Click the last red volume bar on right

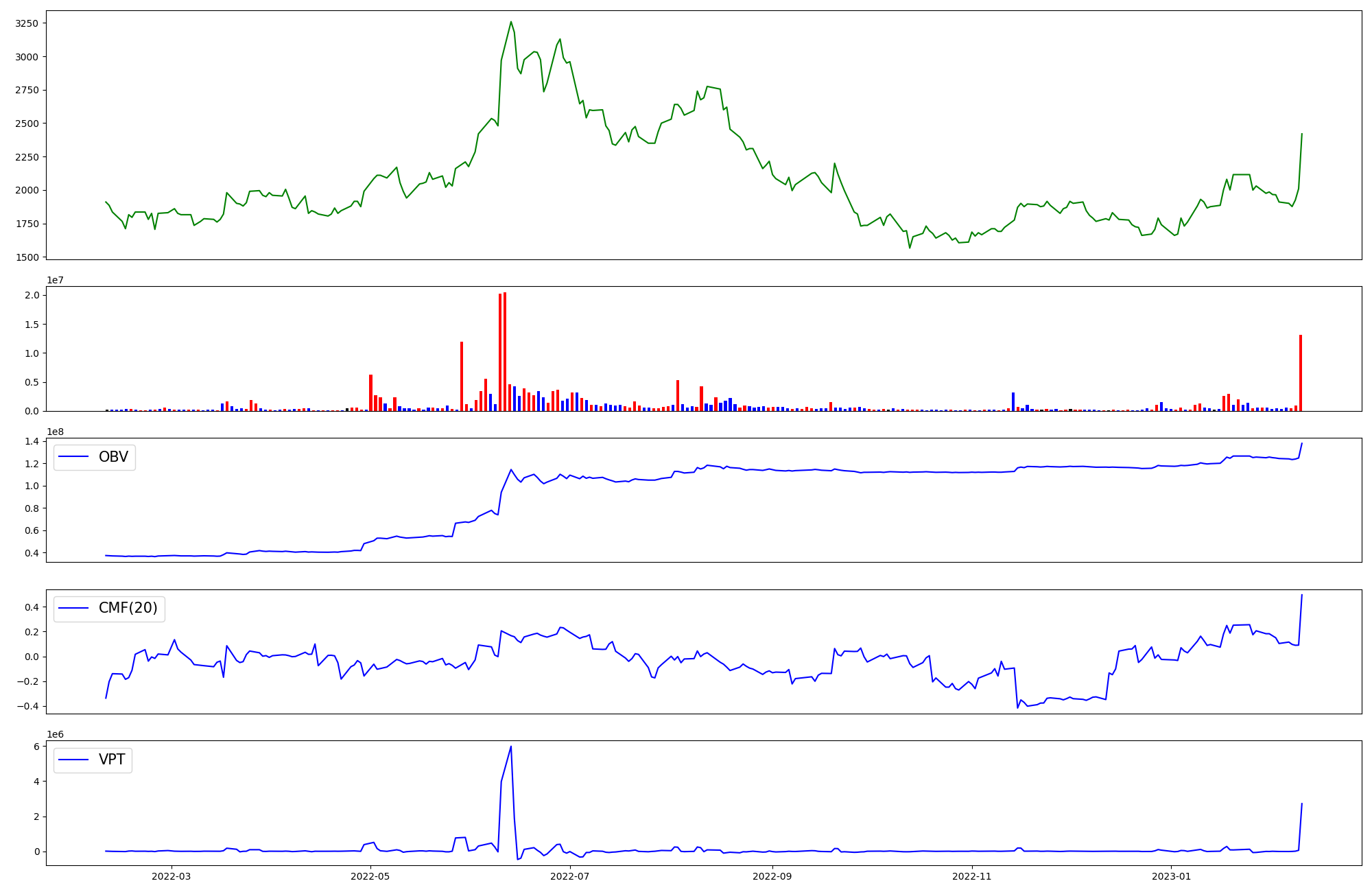(x=1300, y=373)
